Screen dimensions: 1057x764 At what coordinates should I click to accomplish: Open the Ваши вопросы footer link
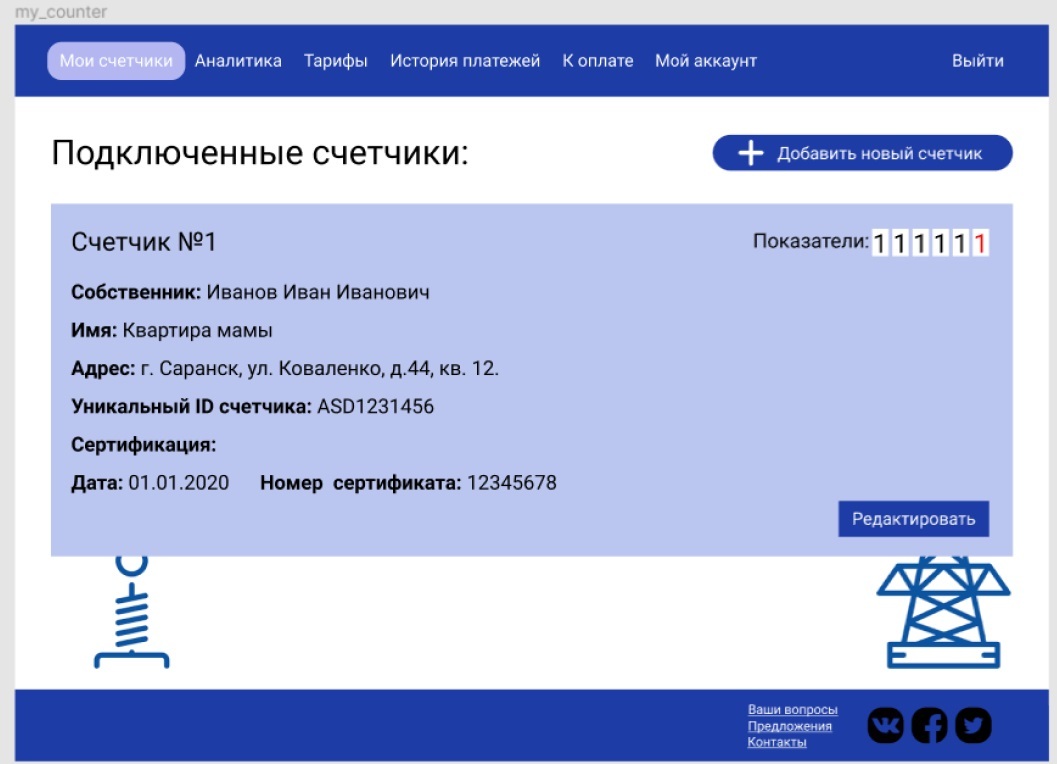pyautogui.click(x=792, y=710)
